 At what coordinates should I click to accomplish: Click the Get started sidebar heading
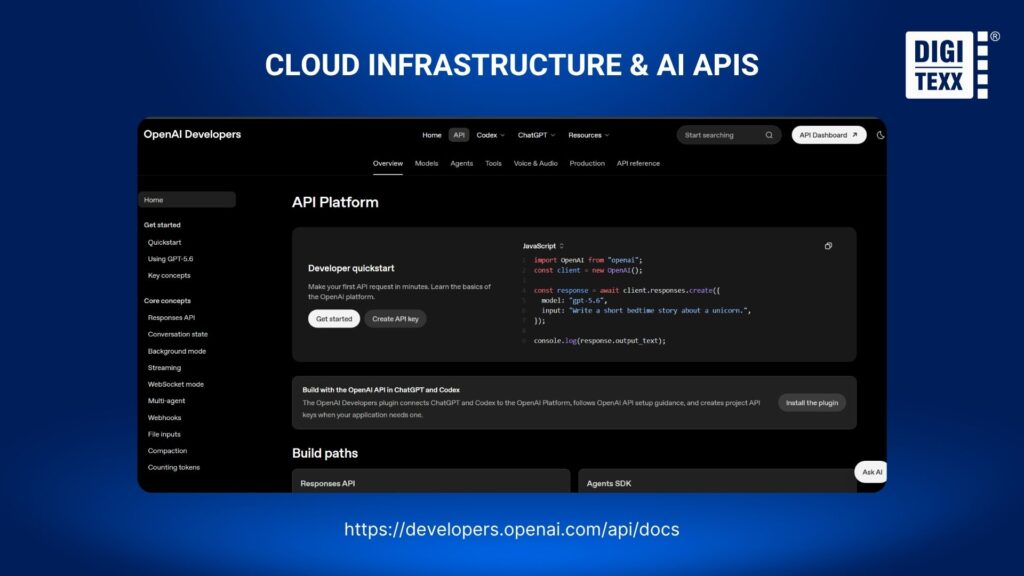tap(162, 225)
